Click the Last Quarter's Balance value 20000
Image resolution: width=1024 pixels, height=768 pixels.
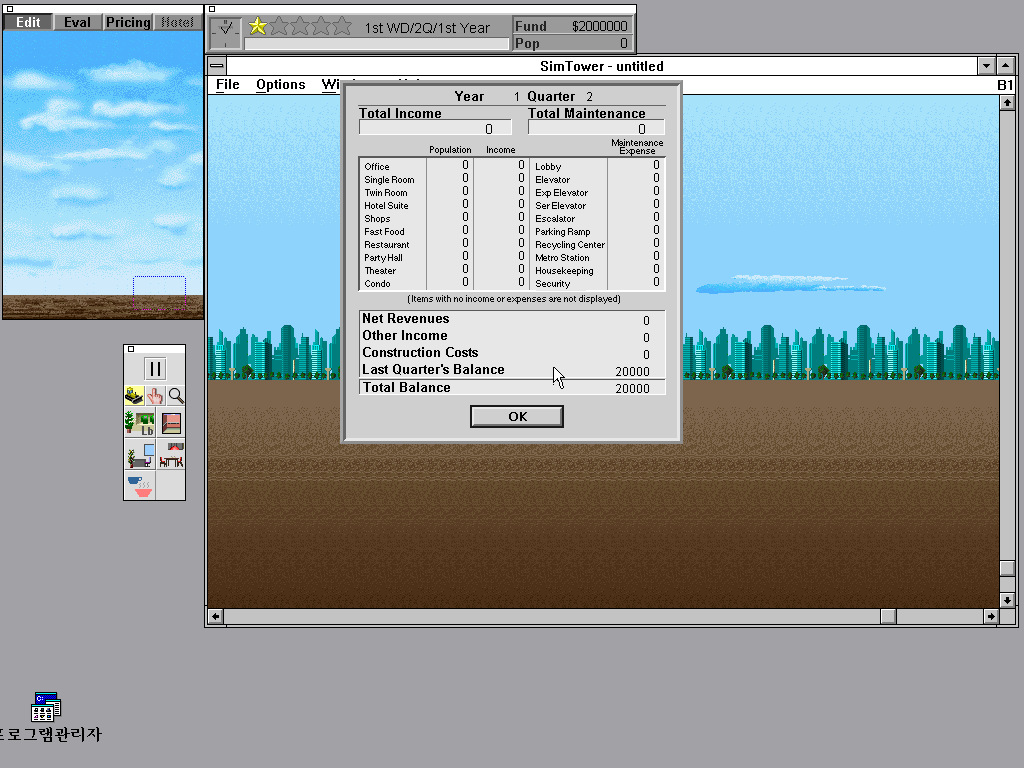point(632,372)
